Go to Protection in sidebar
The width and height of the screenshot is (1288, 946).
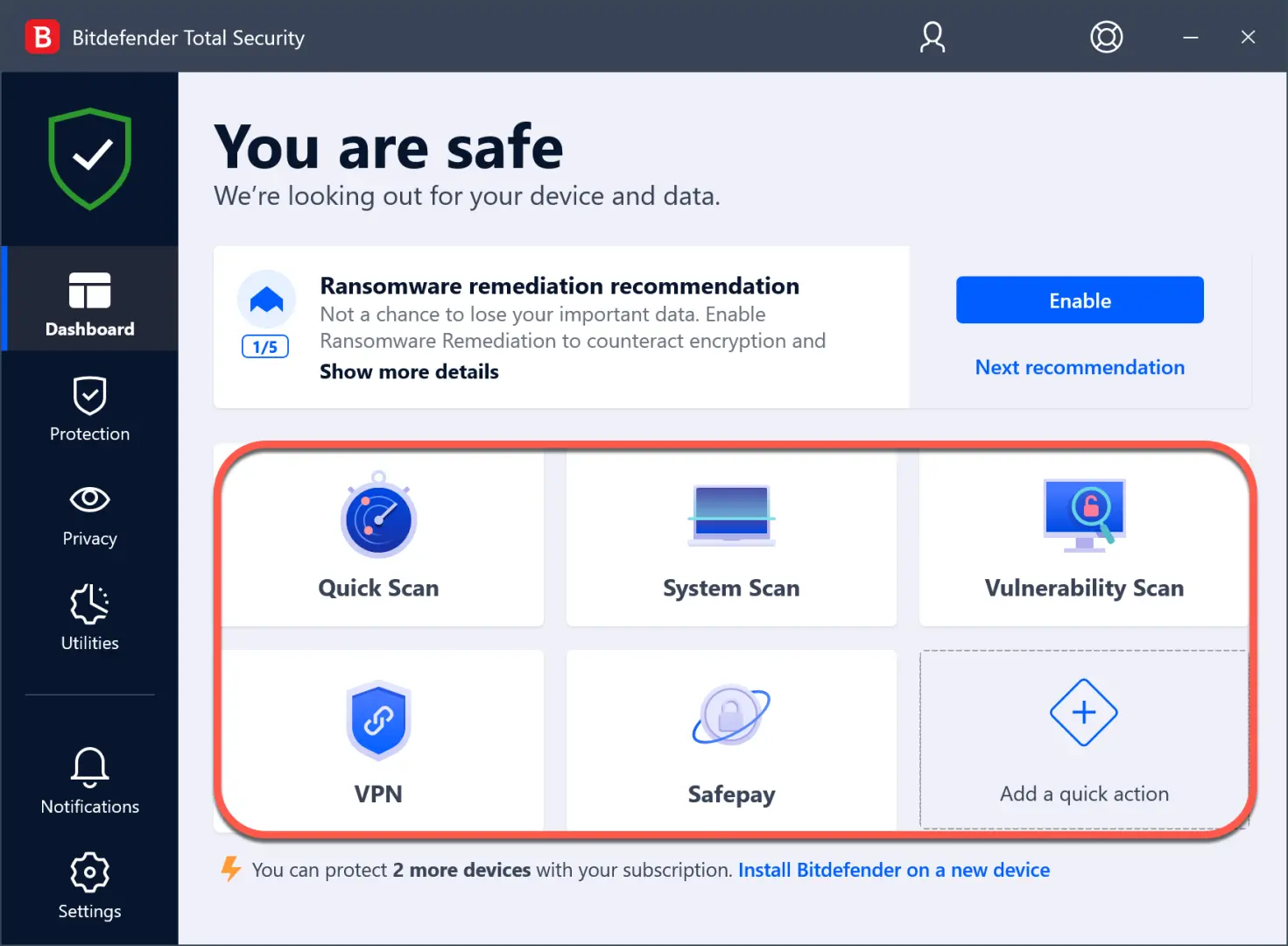click(x=90, y=410)
